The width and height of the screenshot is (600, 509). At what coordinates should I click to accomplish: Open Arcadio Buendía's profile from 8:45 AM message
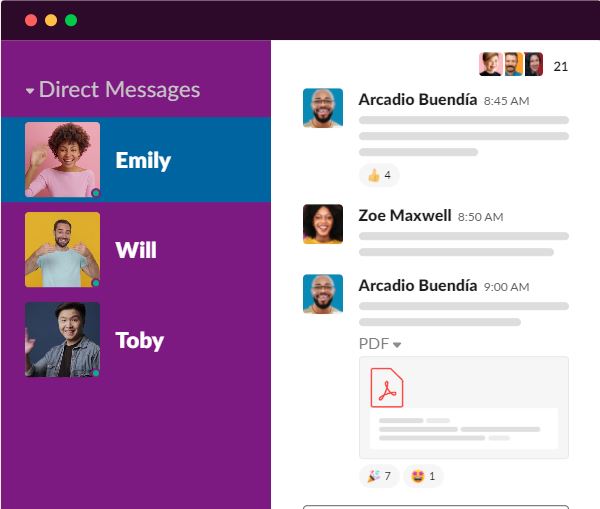click(x=417, y=100)
